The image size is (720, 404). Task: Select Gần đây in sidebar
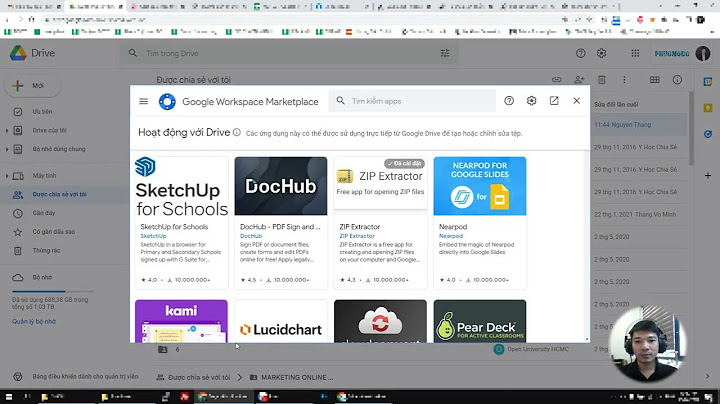(x=44, y=213)
